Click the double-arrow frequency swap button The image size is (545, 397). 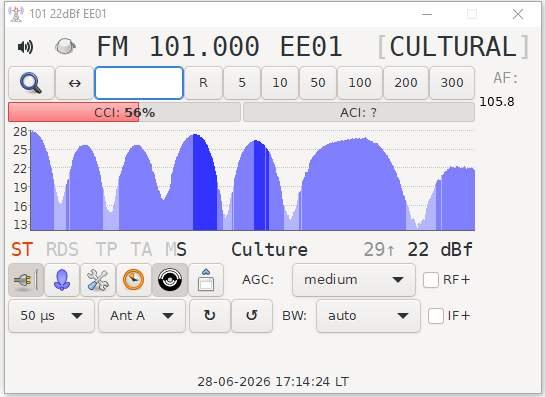(x=74, y=83)
